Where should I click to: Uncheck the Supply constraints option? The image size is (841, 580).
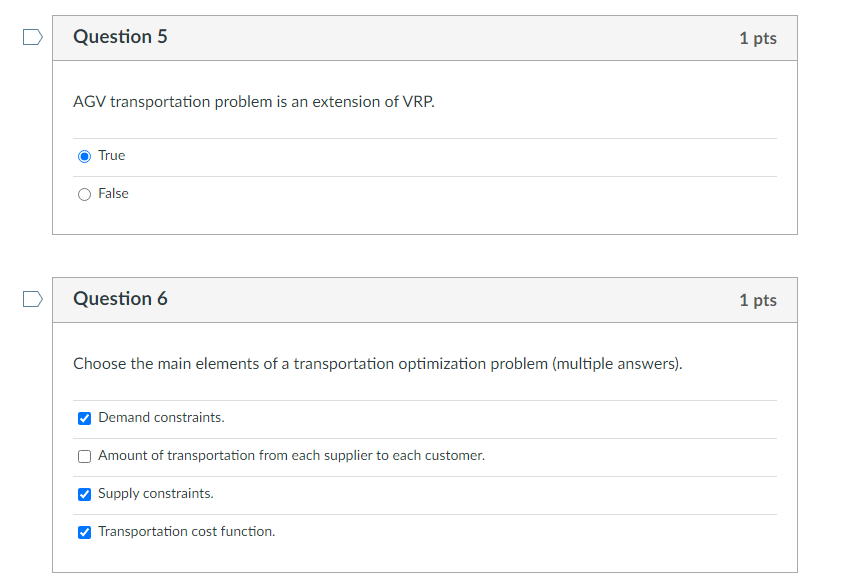[x=84, y=494]
